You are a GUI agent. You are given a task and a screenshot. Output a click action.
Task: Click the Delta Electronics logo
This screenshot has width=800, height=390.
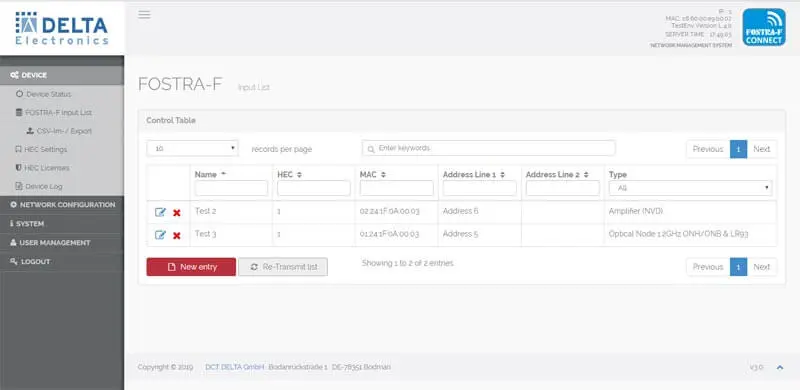[x=62, y=28]
